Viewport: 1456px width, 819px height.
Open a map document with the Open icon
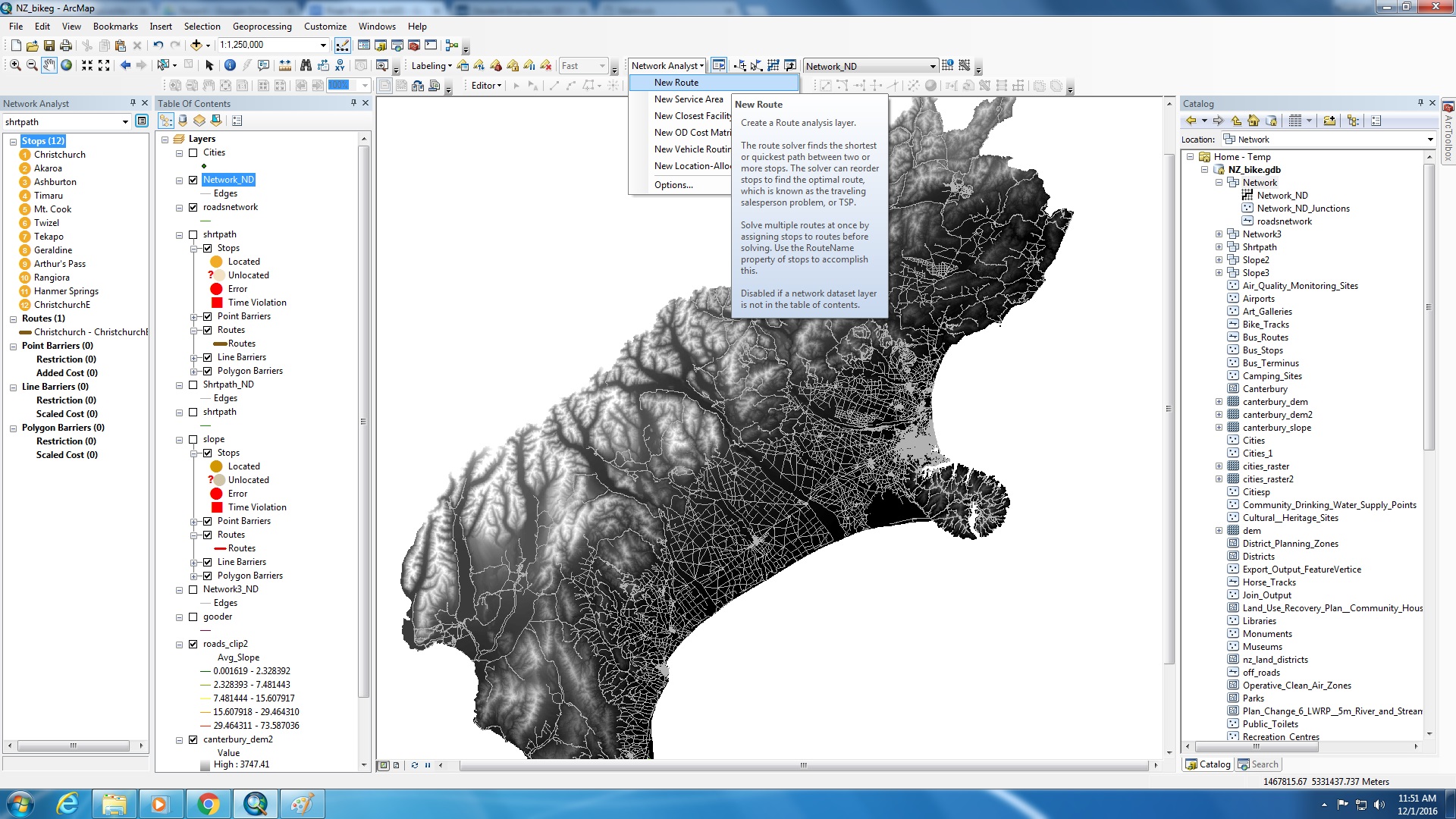tap(33, 45)
